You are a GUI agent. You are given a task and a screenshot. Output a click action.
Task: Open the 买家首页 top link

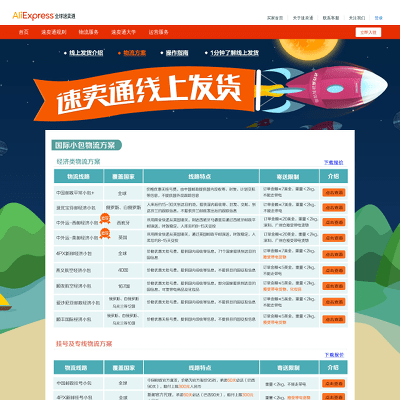click(275, 18)
